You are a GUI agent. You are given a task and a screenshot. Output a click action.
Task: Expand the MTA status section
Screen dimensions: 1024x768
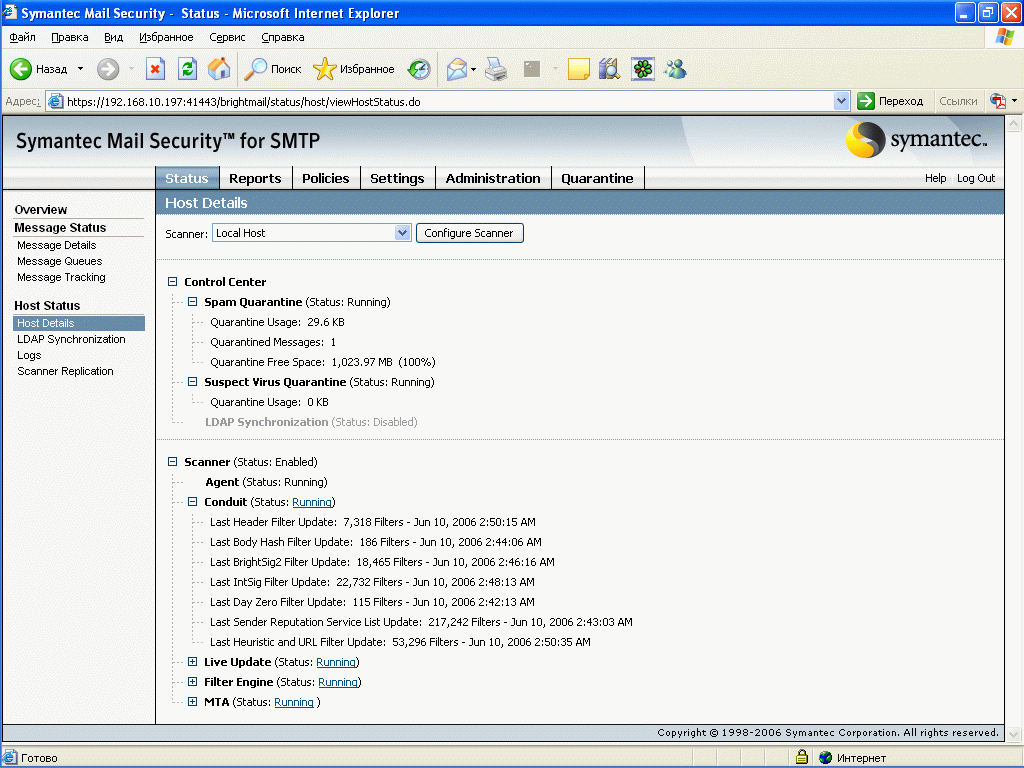(193, 702)
